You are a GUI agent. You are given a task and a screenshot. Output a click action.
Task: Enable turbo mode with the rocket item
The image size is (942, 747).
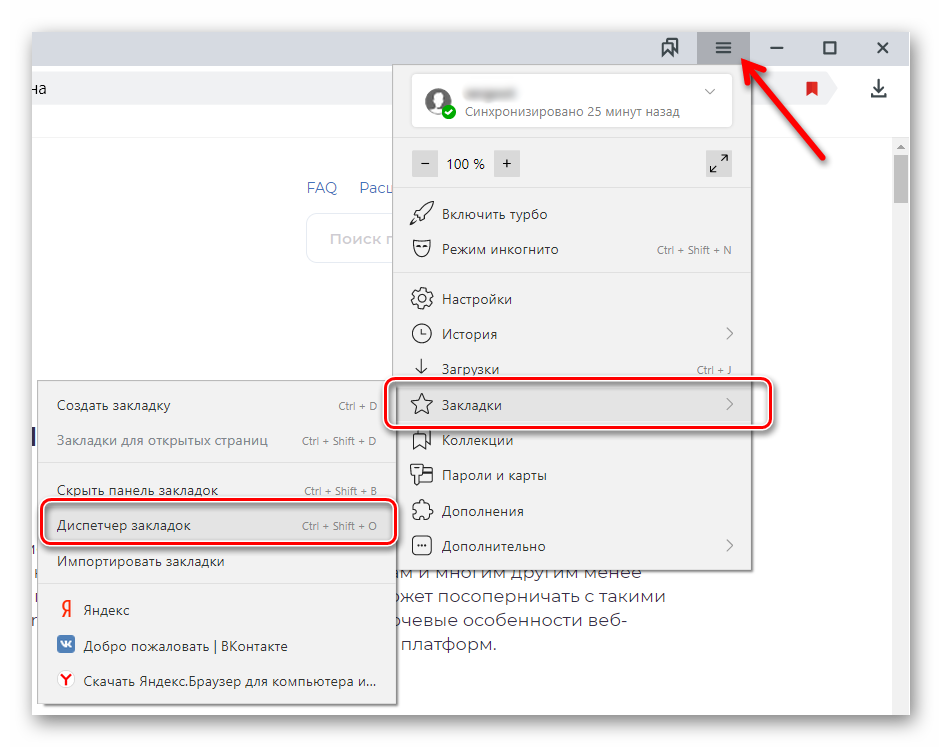tap(494, 214)
